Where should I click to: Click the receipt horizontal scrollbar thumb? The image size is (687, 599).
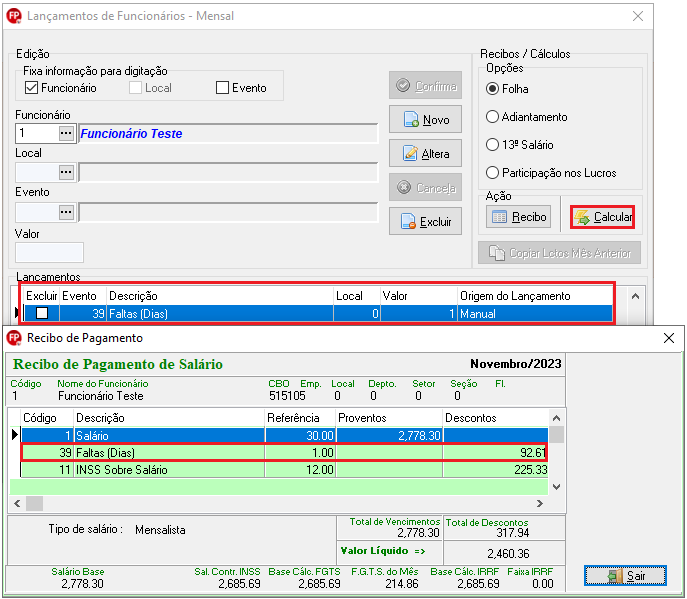point(34,503)
